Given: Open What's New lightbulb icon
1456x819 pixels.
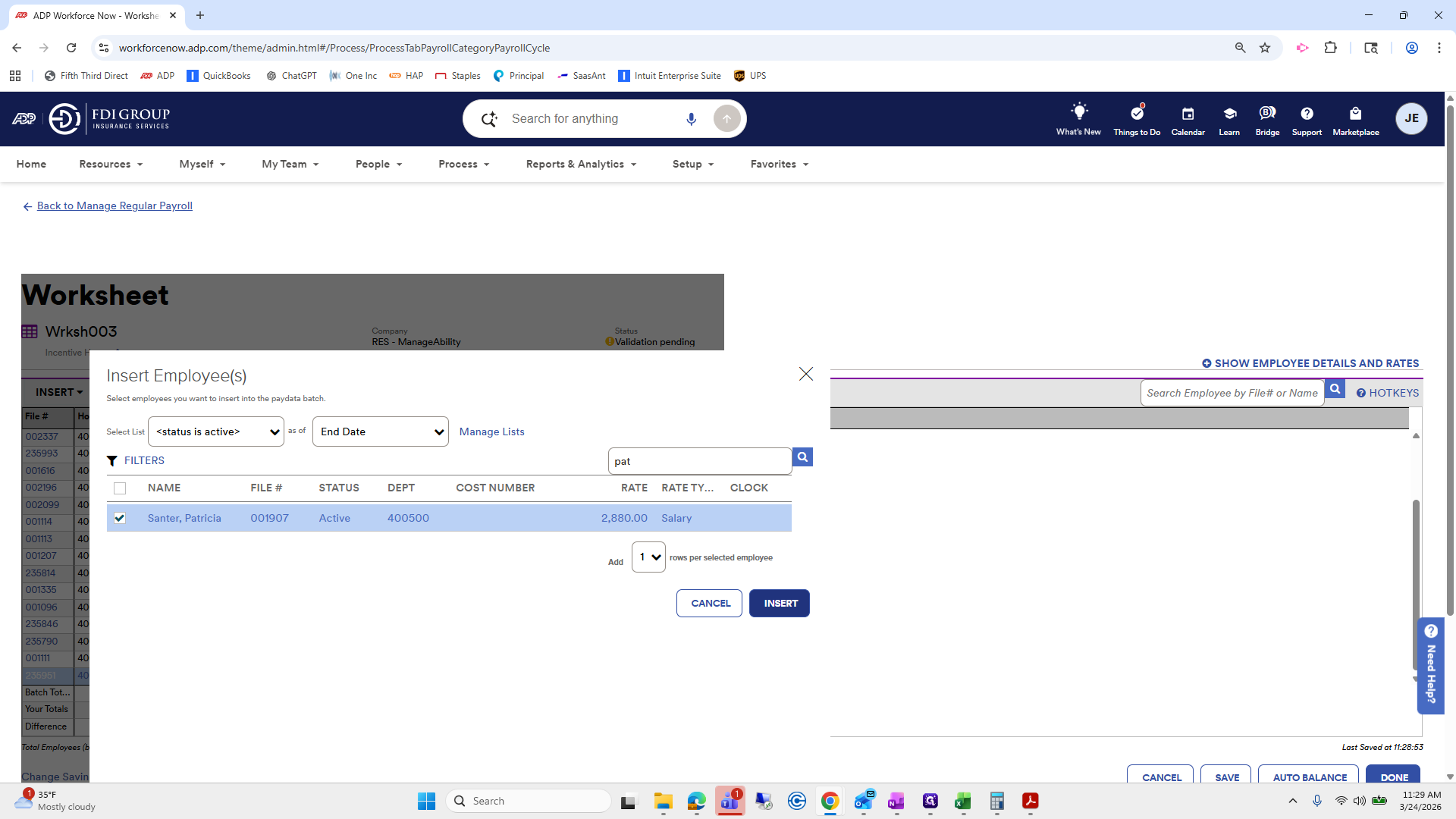Looking at the screenshot, I should [x=1078, y=112].
